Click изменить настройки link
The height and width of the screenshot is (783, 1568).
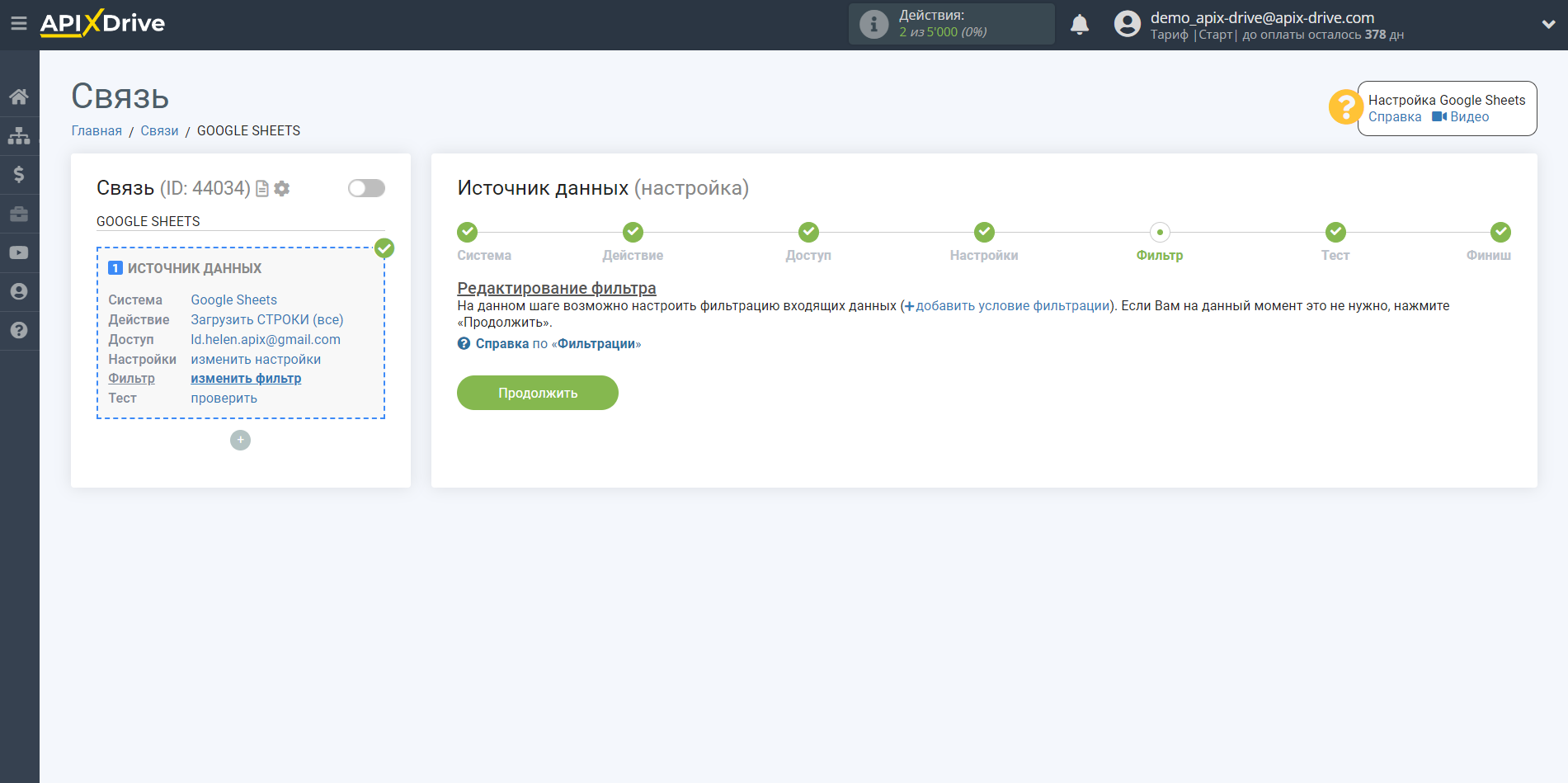pyautogui.click(x=256, y=360)
